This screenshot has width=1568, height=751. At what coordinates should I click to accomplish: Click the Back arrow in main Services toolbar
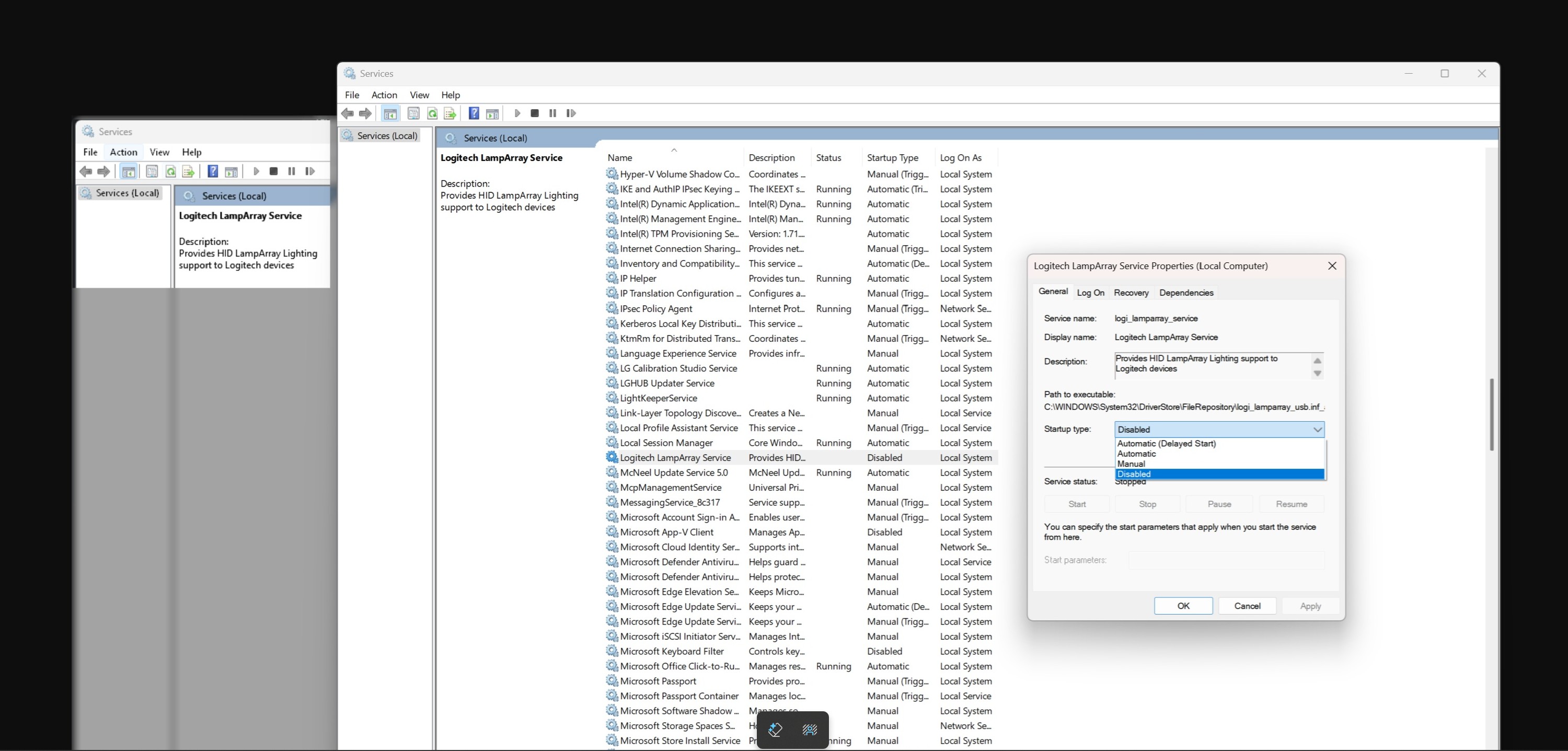pos(348,113)
